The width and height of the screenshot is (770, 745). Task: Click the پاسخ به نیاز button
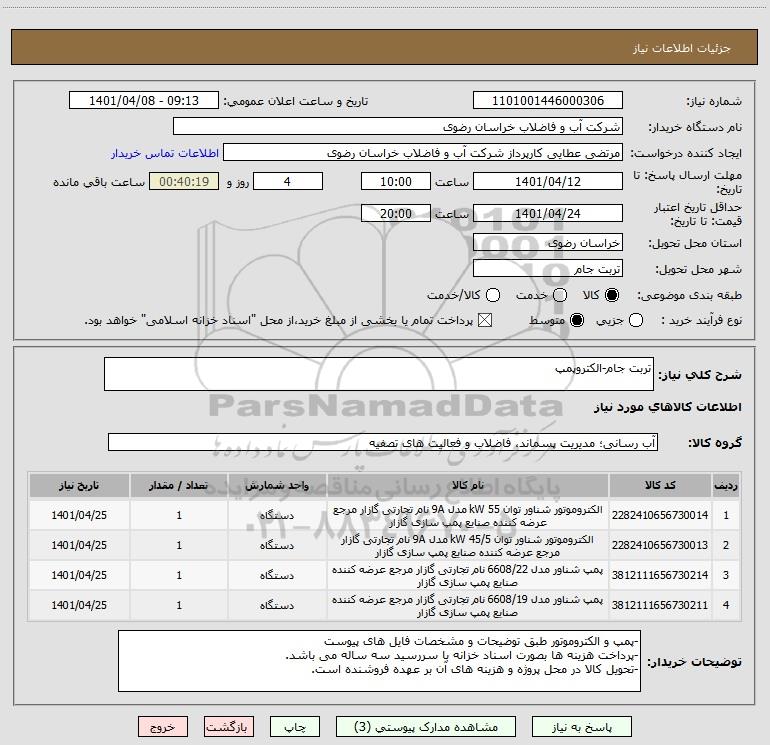point(582,727)
